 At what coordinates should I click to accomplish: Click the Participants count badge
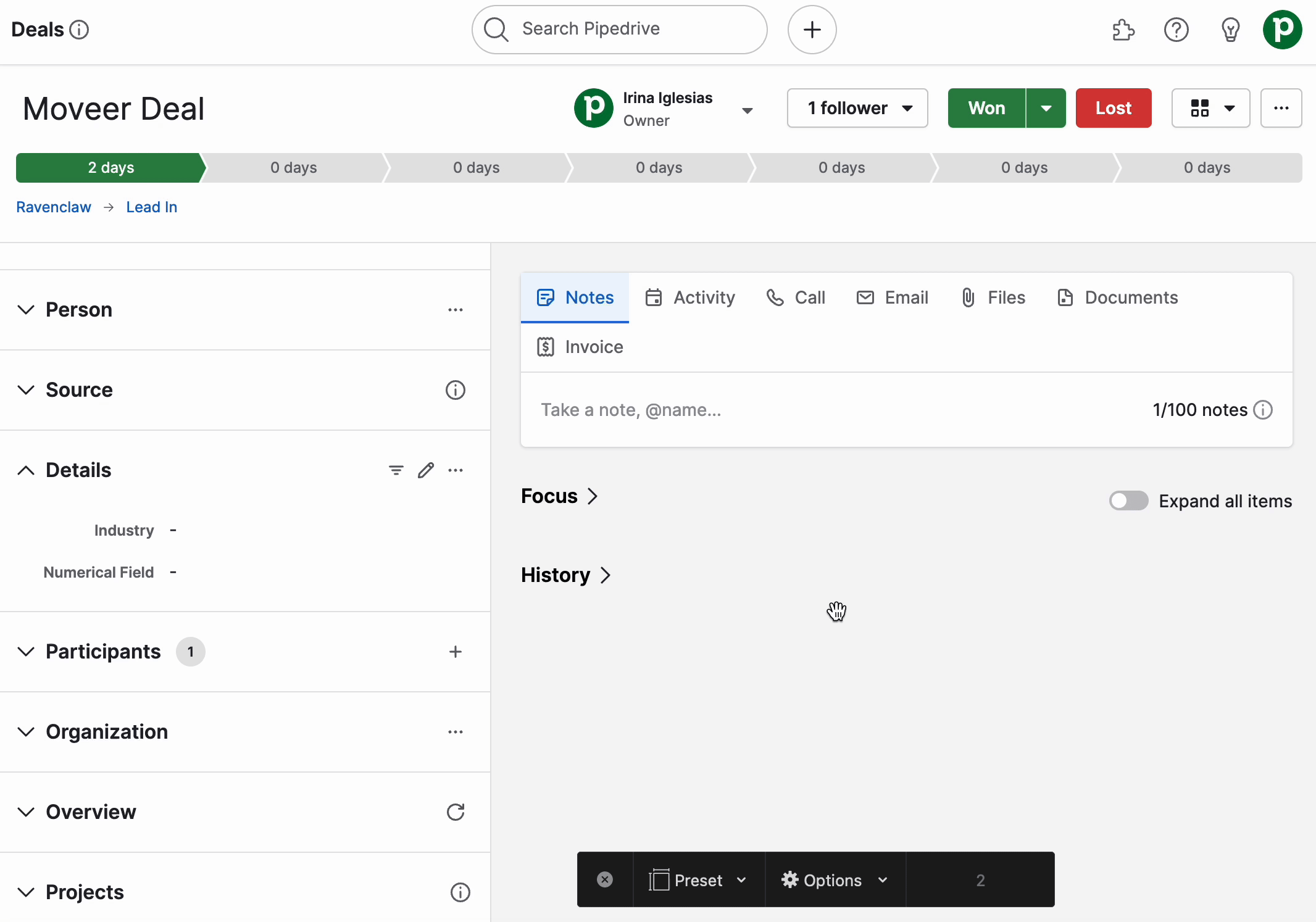pyautogui.click(x=191, y=652)
